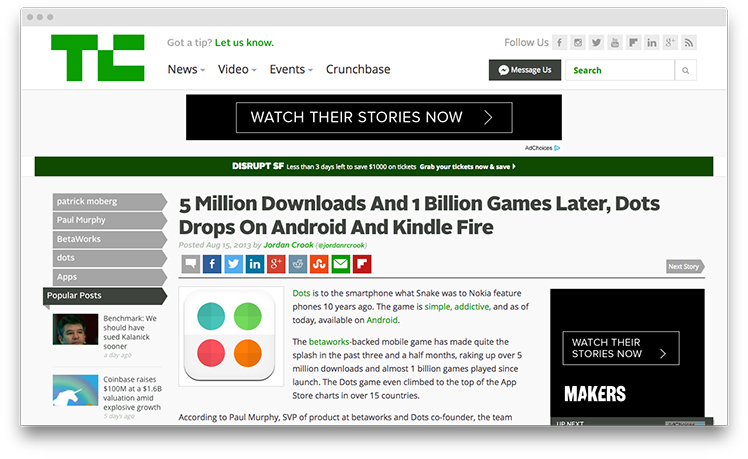748x459 pixels.
Task: Open the Dots link in article text
Action: tap(301, 293)
